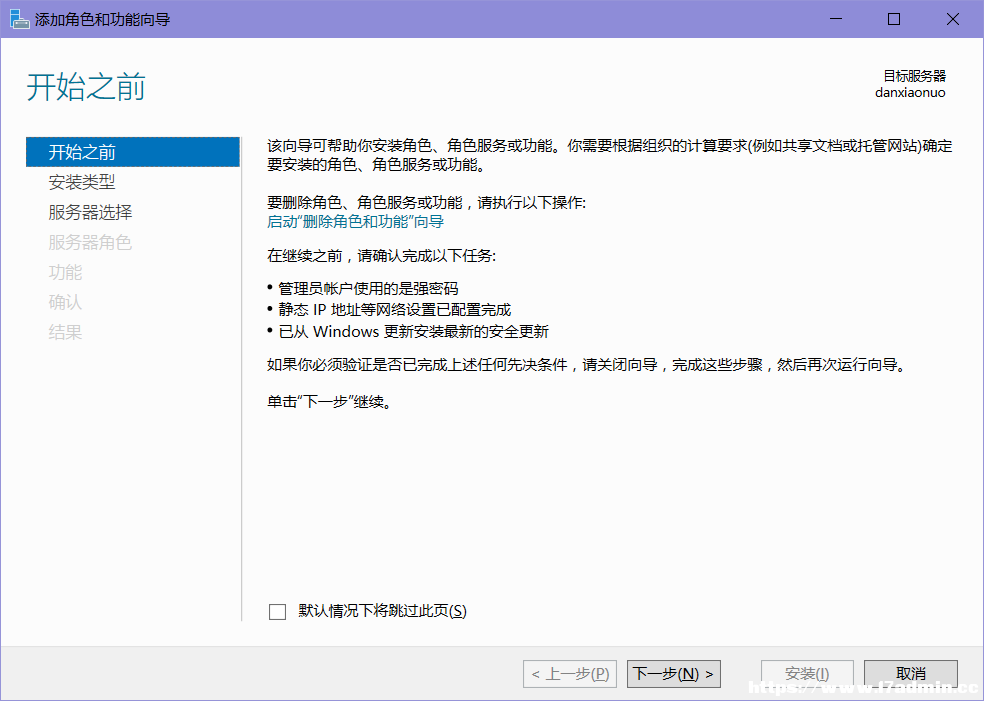Click the 管理员帐户使用的是强密码 bullet
Image resolution: width=984 pixels, height=701 pixels.
[x=368, y=289]
